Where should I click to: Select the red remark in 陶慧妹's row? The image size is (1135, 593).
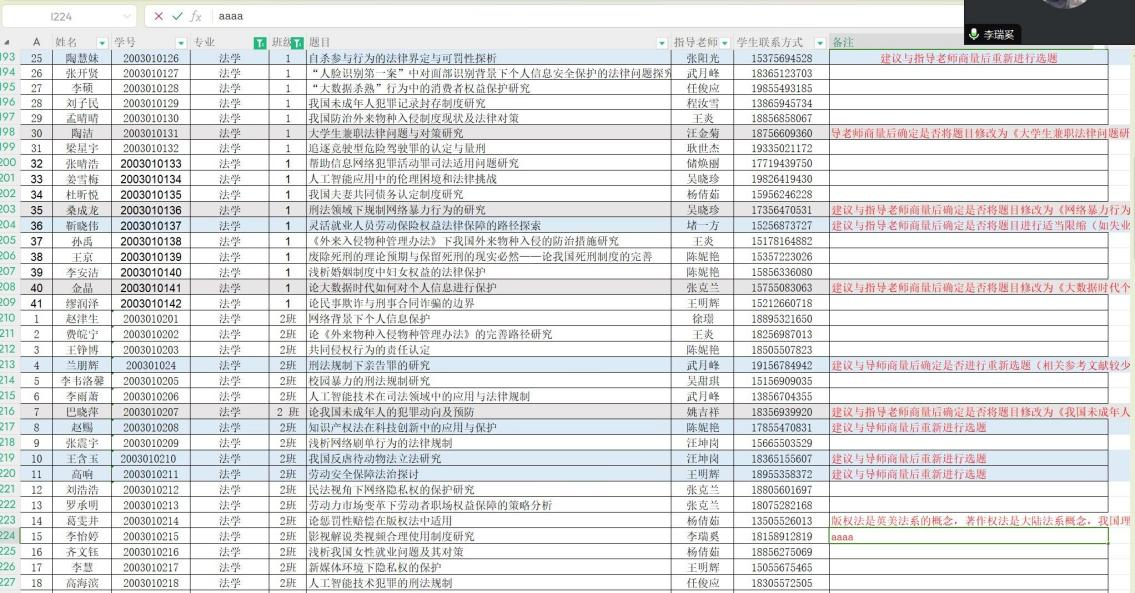(969, 58)
